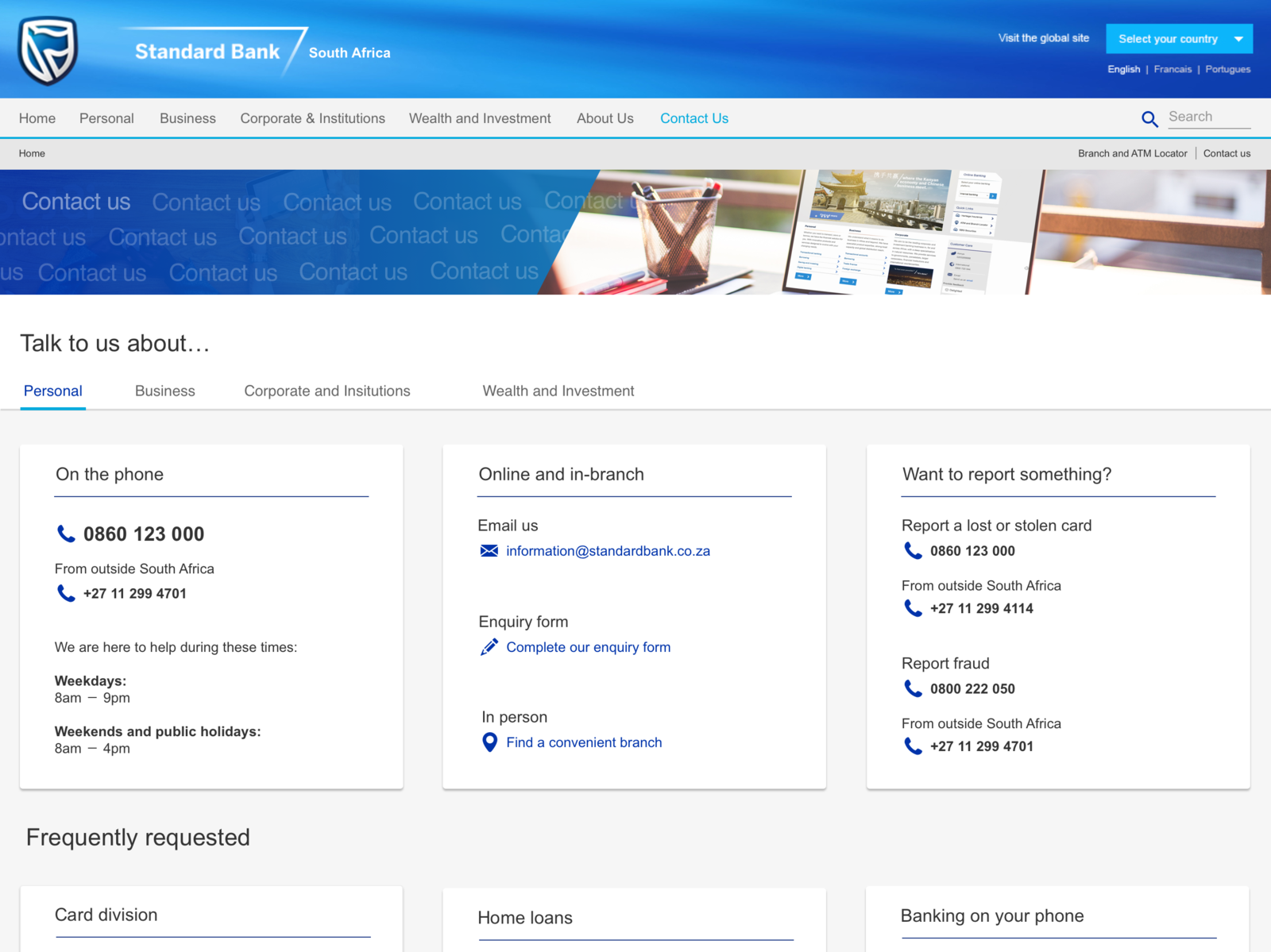Click Find a convenient branch
1271x952 pixels.
584,742
